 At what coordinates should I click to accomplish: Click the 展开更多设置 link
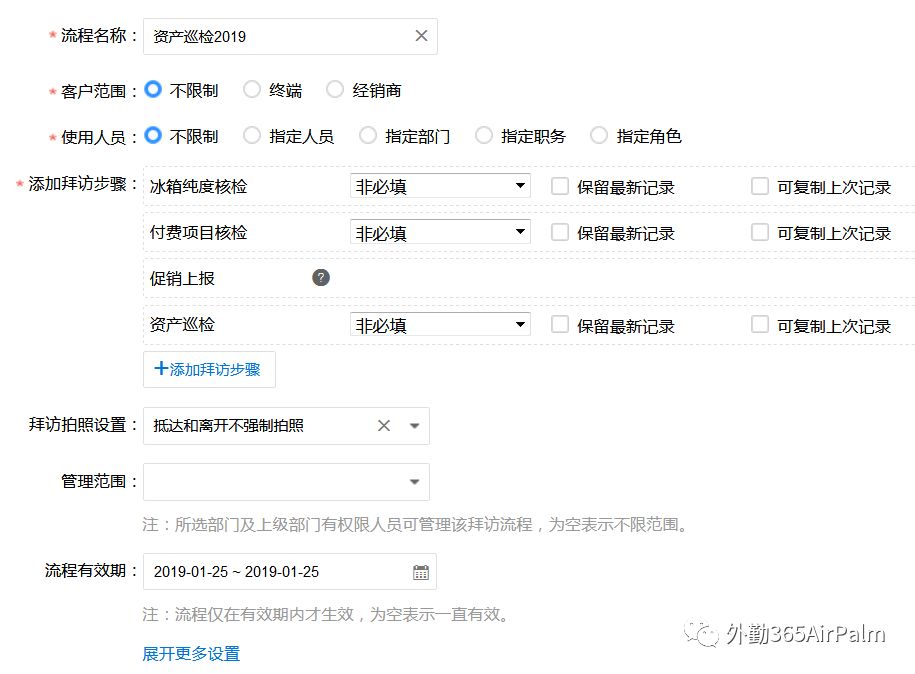pyautogui.click(x=191, y=654)
